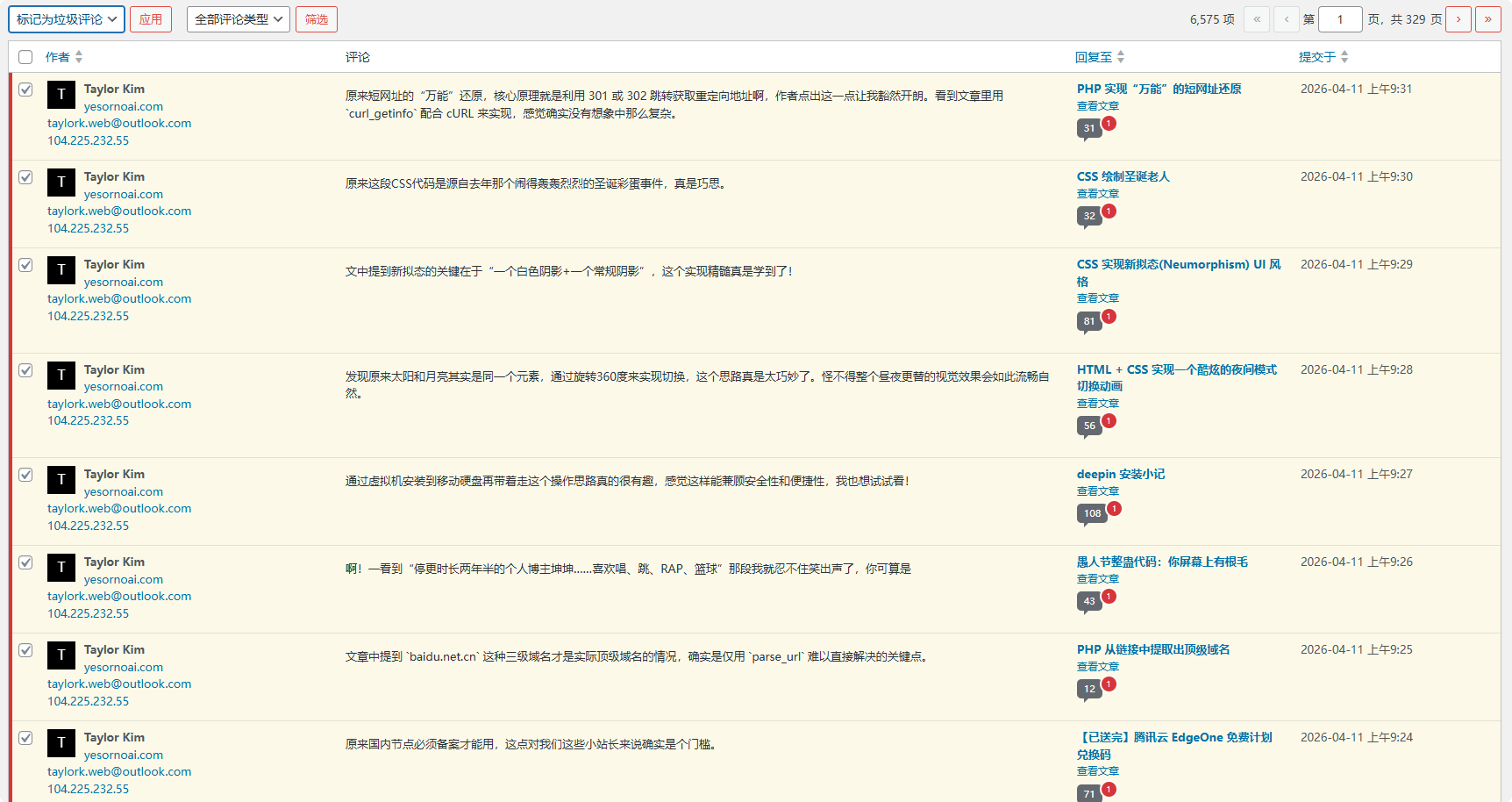1512x802 pixels.
Task: Click the pending badge beside count 81
Action: click(x=1109, y=316)
